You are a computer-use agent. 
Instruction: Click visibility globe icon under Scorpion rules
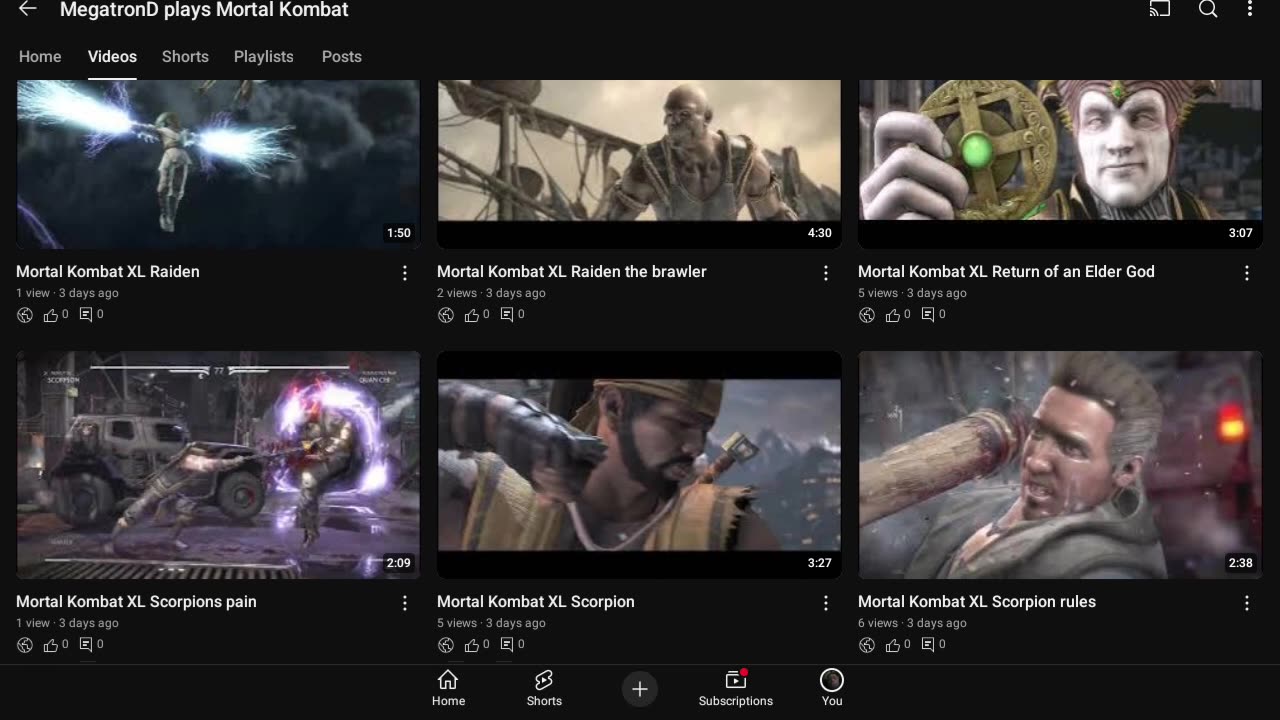(x=867, y=645)
